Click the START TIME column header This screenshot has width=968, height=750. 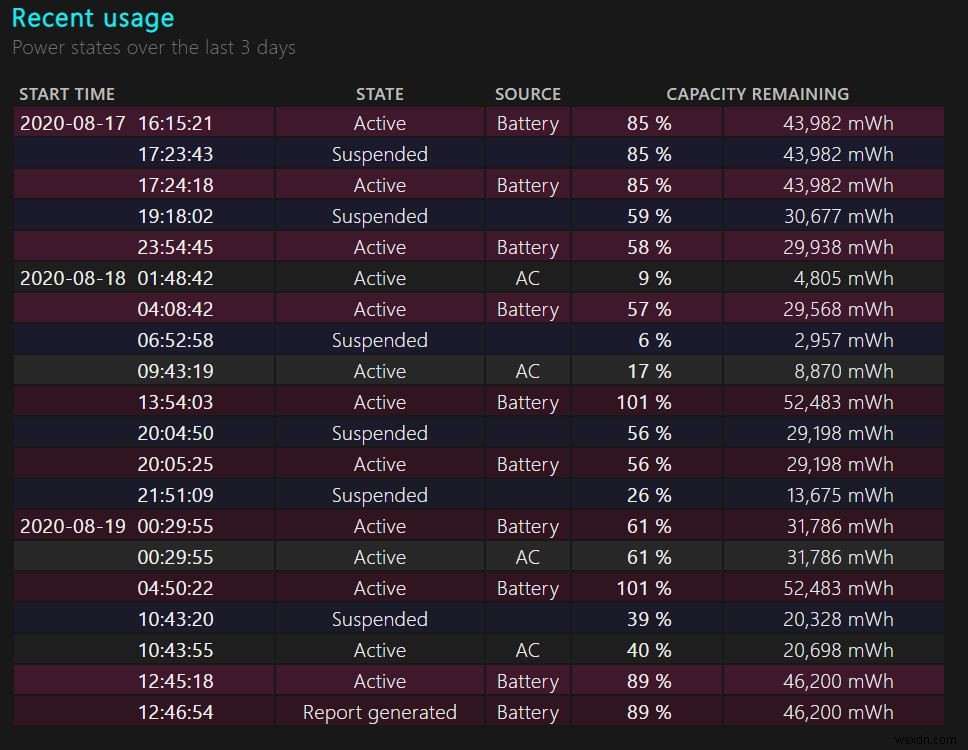click(x=67, y=94)
